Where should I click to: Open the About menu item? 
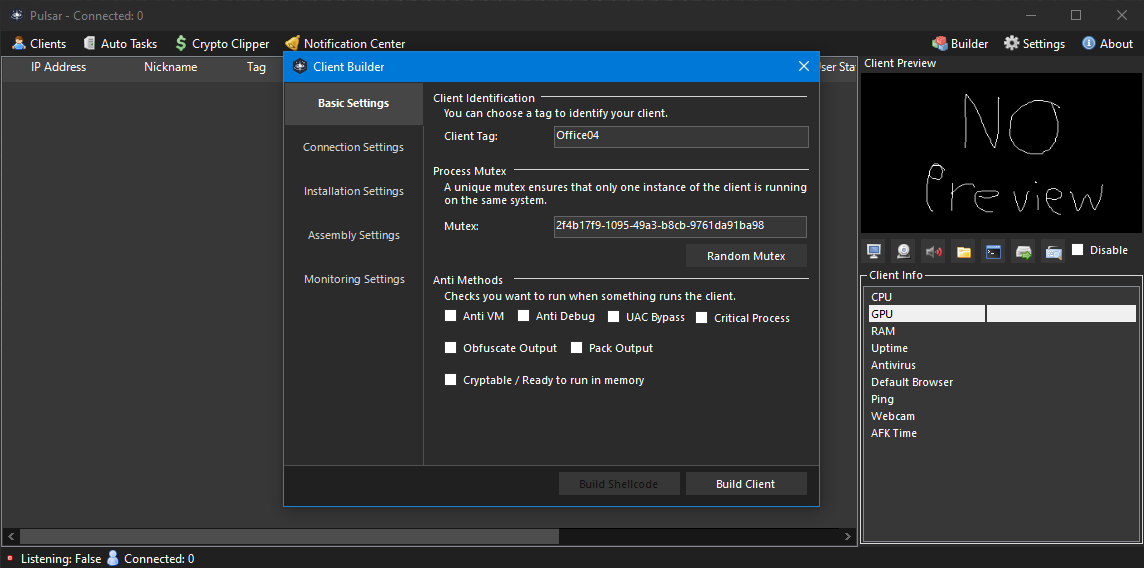[1108, 44]
